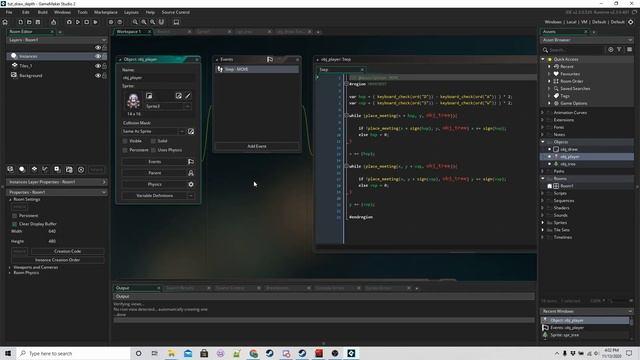
Task: Create a new background layer icon
Action: point(10,169)
